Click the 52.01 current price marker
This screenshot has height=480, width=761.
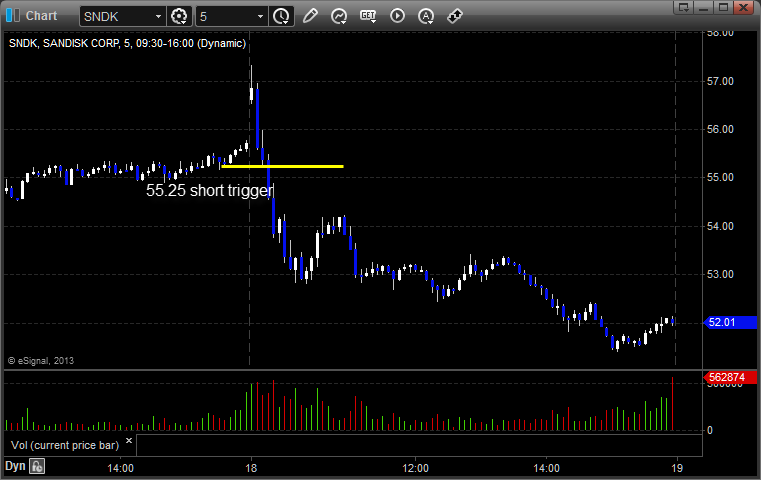pos(730,322)
